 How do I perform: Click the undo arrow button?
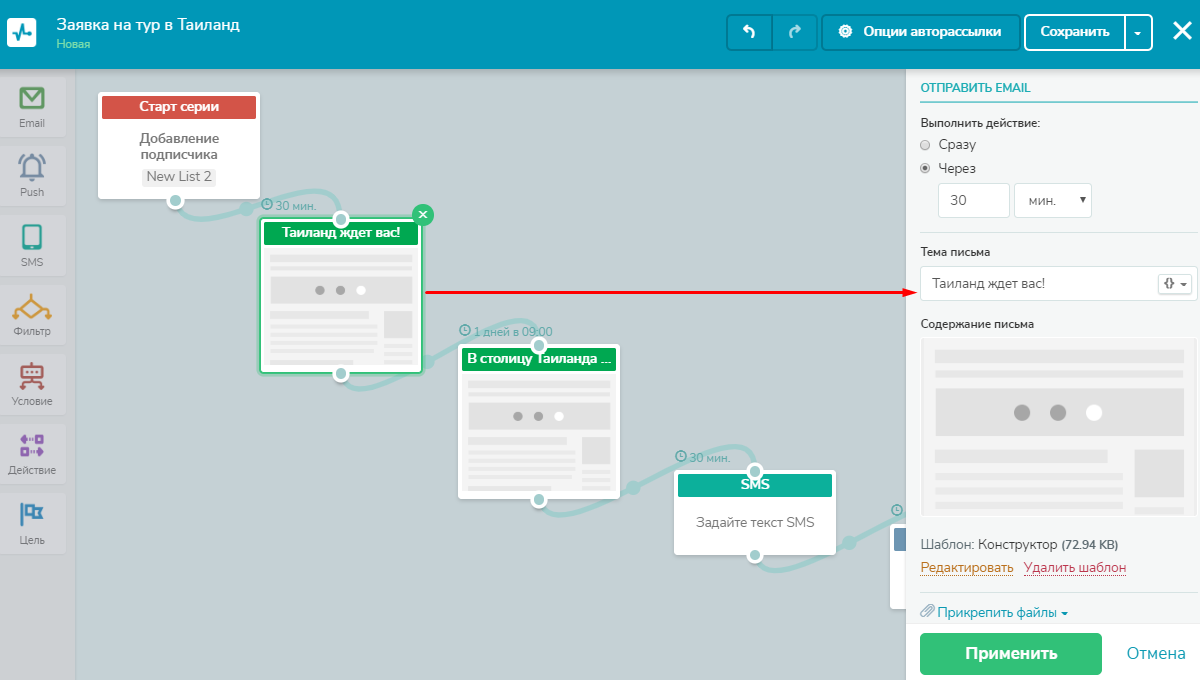click(x=749, y=32)
